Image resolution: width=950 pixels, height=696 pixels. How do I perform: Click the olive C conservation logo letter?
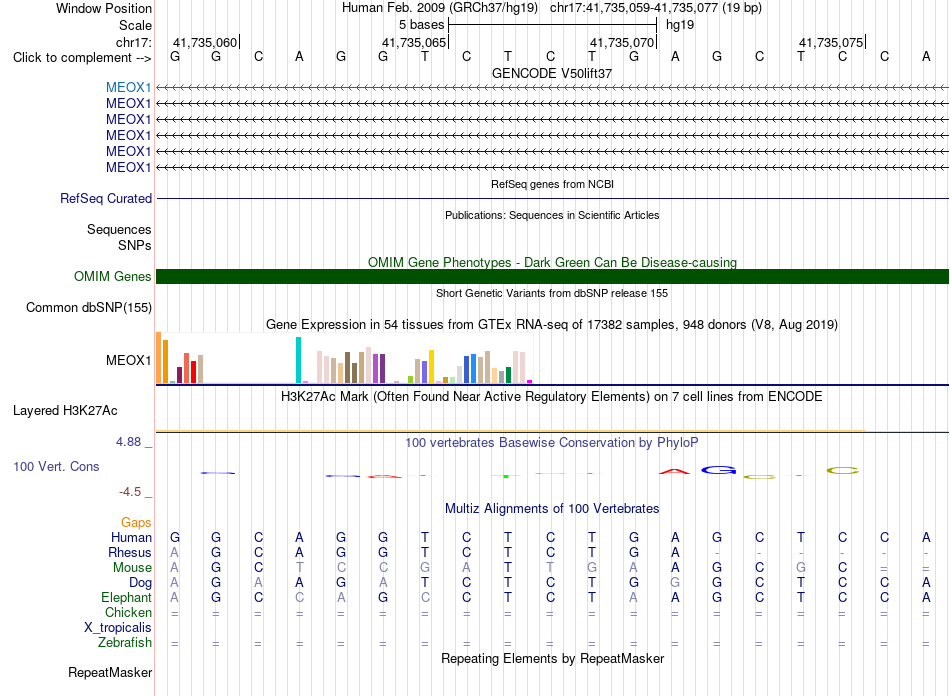843,470
